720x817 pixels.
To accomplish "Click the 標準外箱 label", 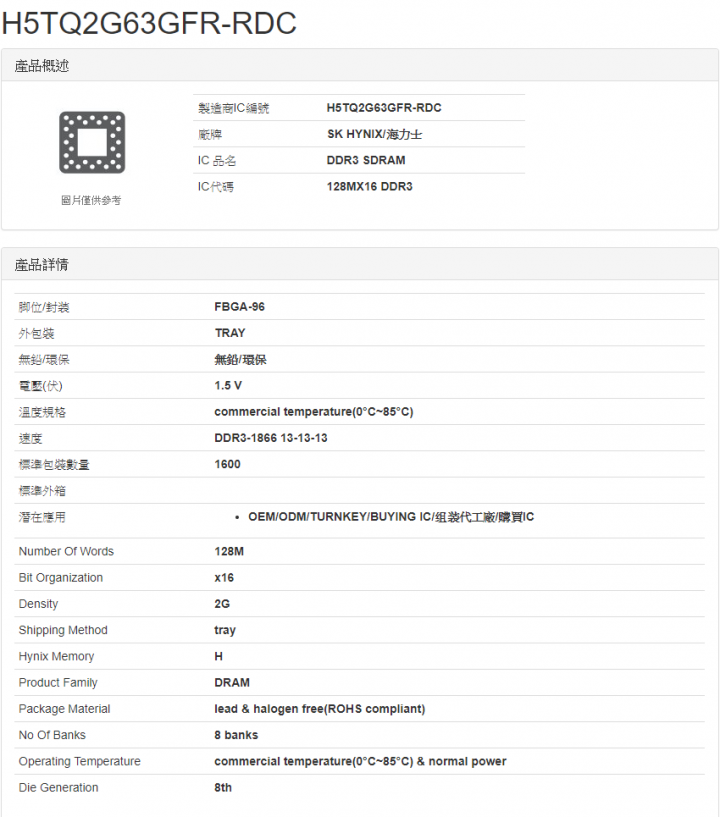I will (42, 491).
